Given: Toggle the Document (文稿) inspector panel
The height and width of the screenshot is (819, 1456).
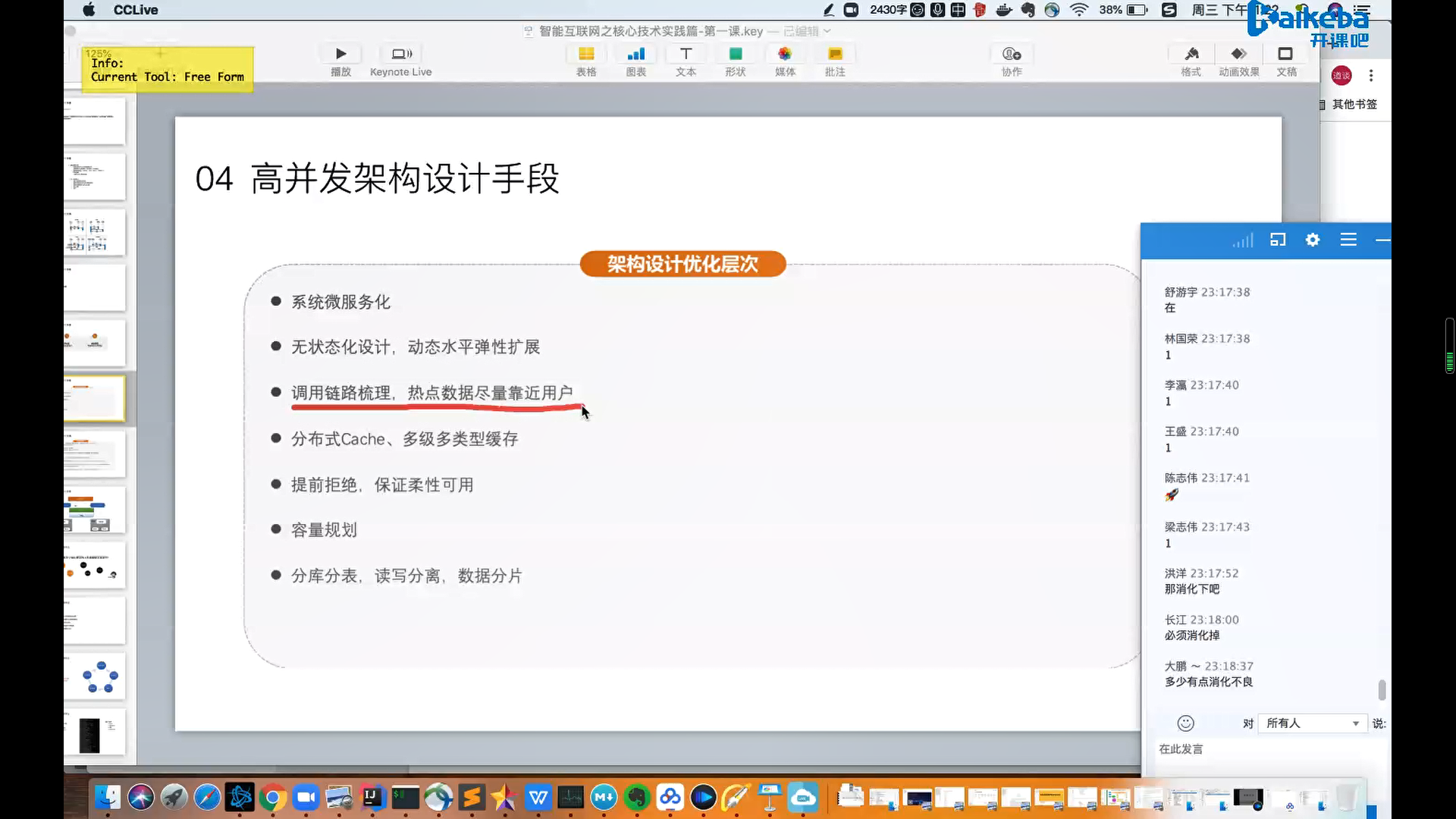Looking at the screenshot, I should pos(1286,54).
